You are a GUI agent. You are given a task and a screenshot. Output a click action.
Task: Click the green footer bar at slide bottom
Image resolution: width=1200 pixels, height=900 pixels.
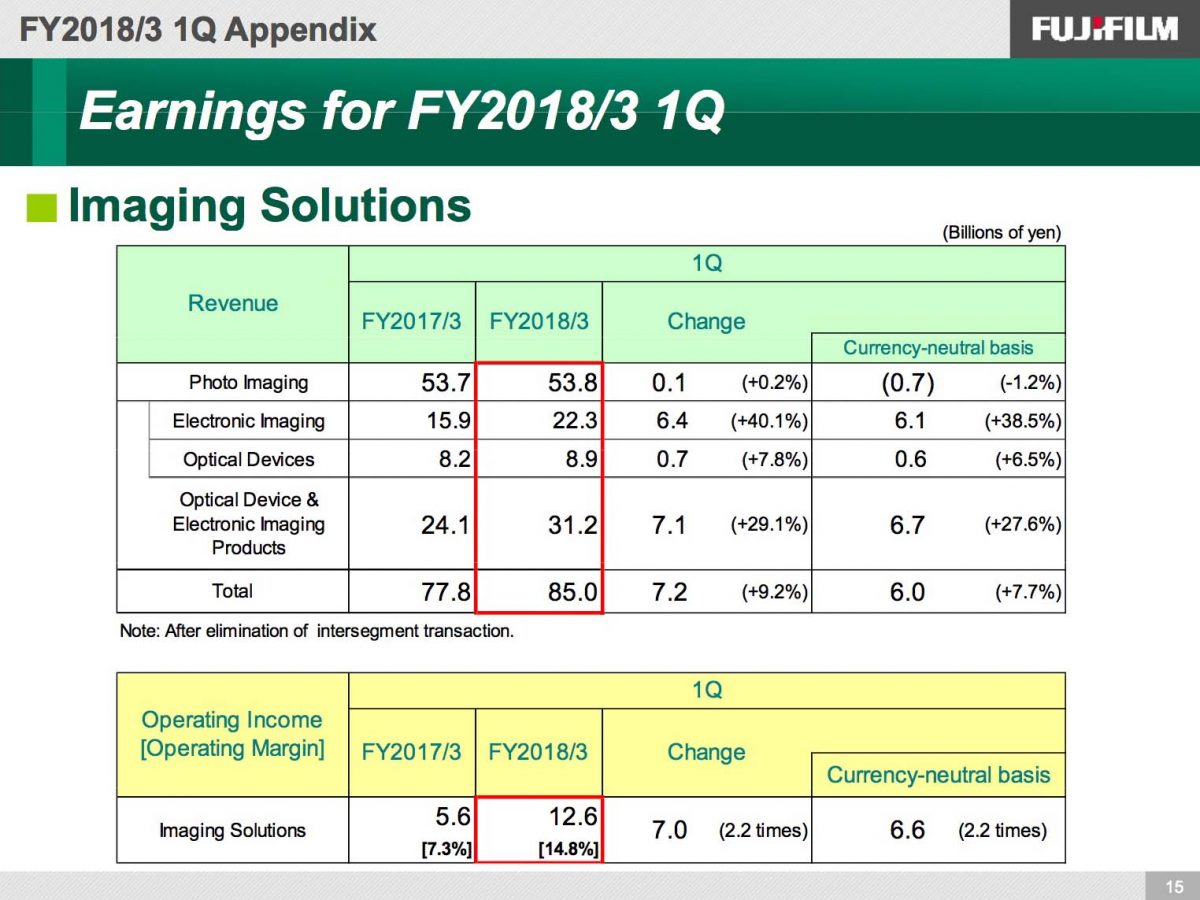pyautogui.click(x=600, y=886)
